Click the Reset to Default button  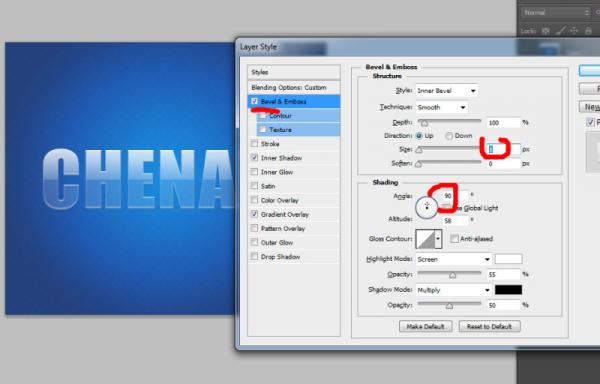click(x=489, y=327)
